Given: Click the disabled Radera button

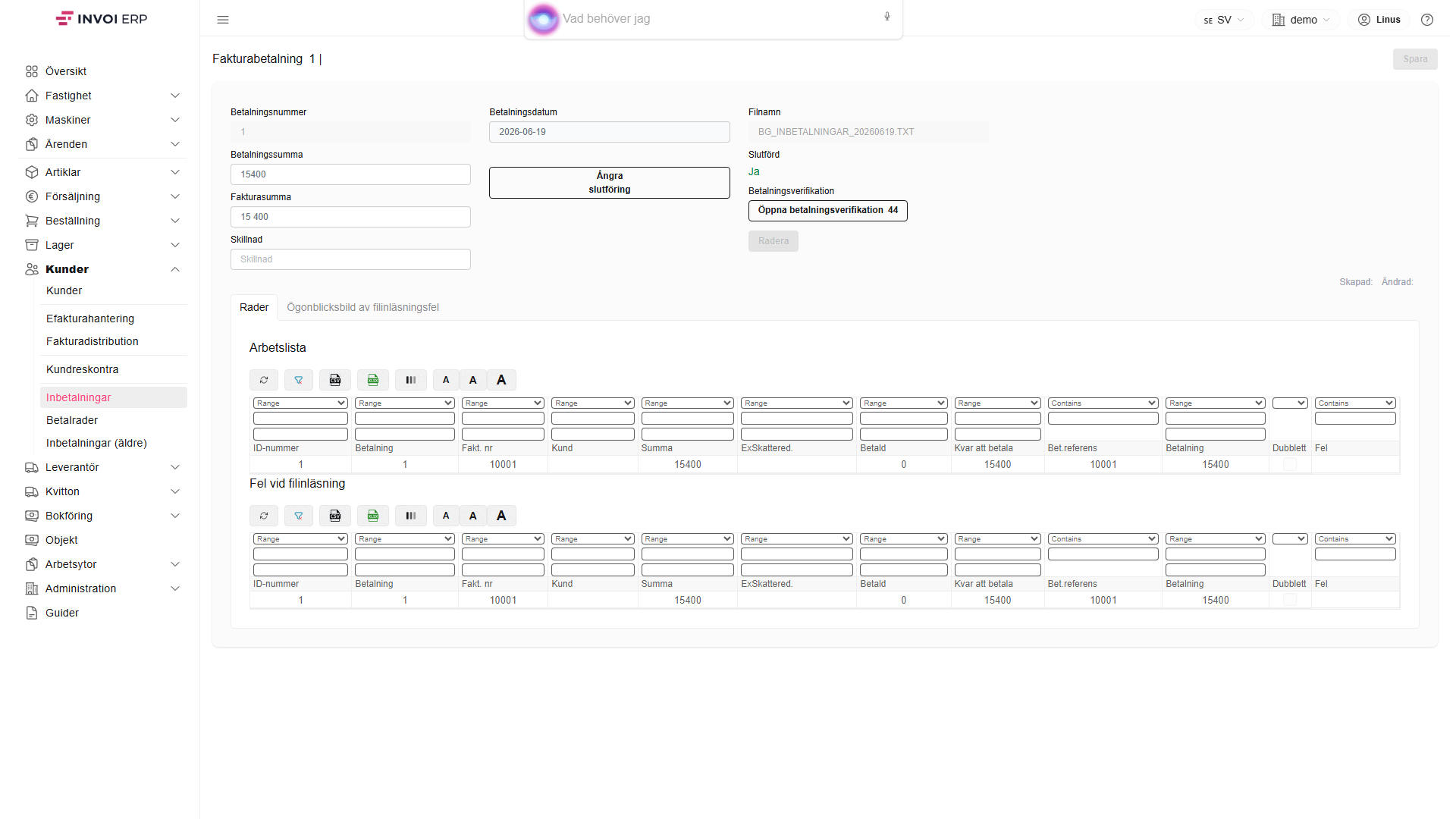Looking at the screenshot, I should pyautogui.click(x=773, y=241).
